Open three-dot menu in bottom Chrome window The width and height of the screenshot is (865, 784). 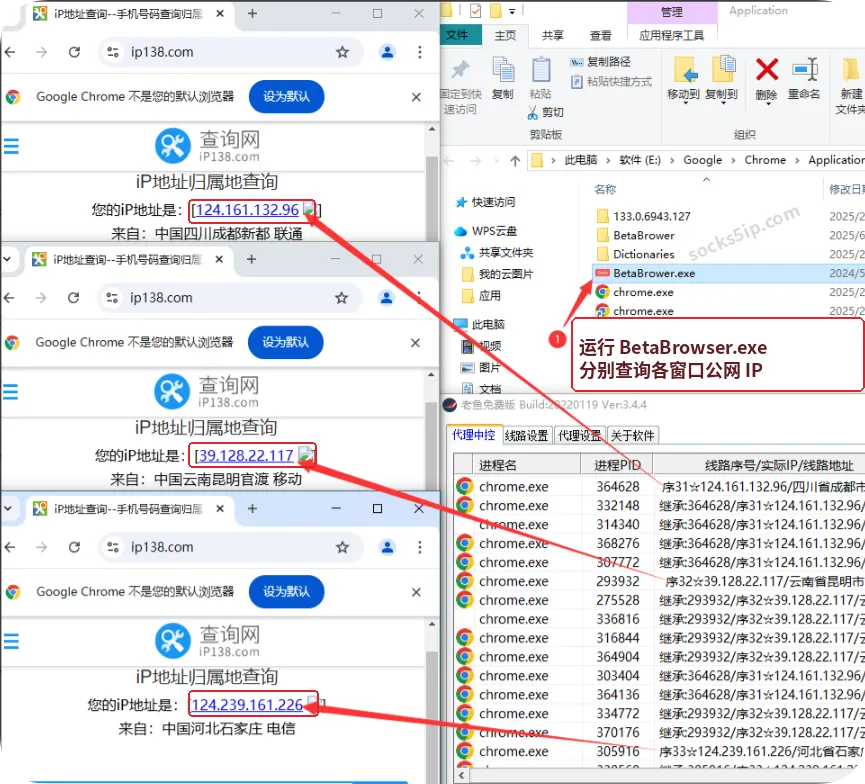click(420, 547)
